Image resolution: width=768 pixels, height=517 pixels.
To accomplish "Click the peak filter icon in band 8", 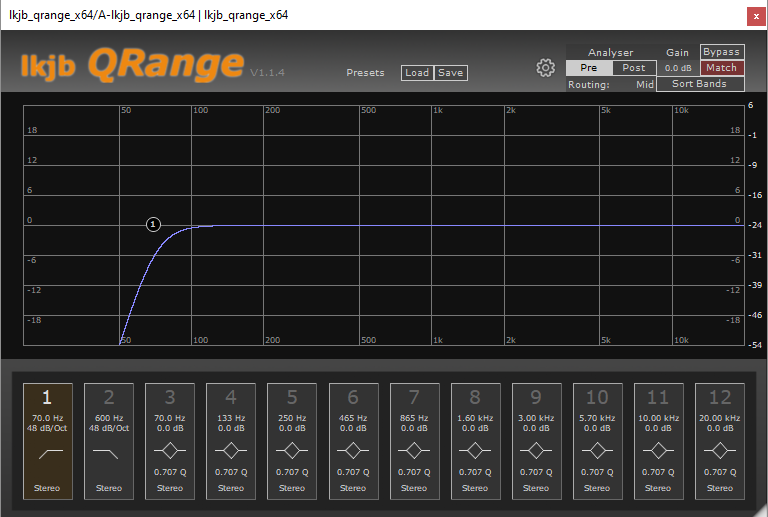I will [x=475, y=450].
